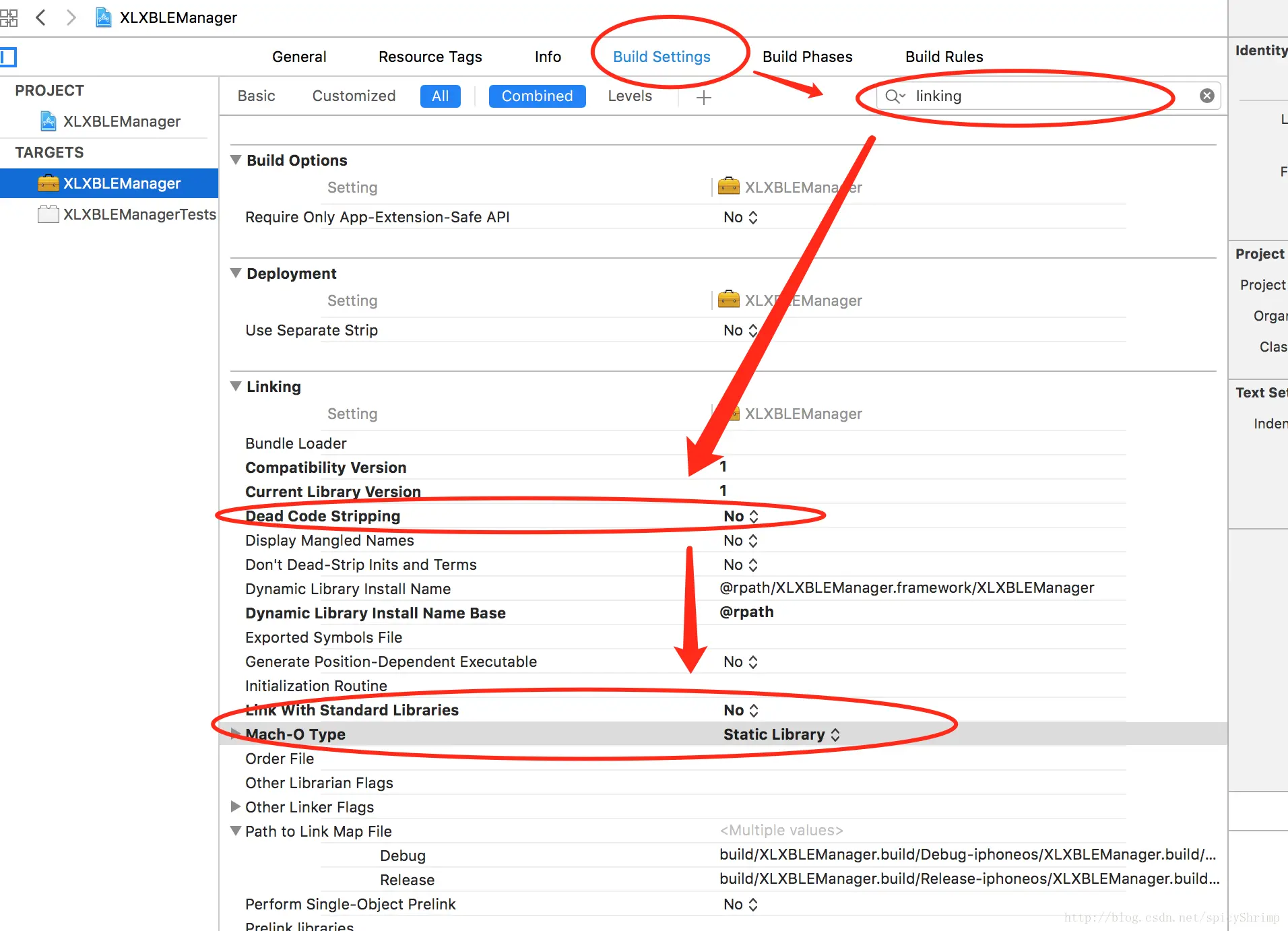This screenshot has width=1288, height=931.
Task: Switch to the Build Settings tab
Action: 662,57
